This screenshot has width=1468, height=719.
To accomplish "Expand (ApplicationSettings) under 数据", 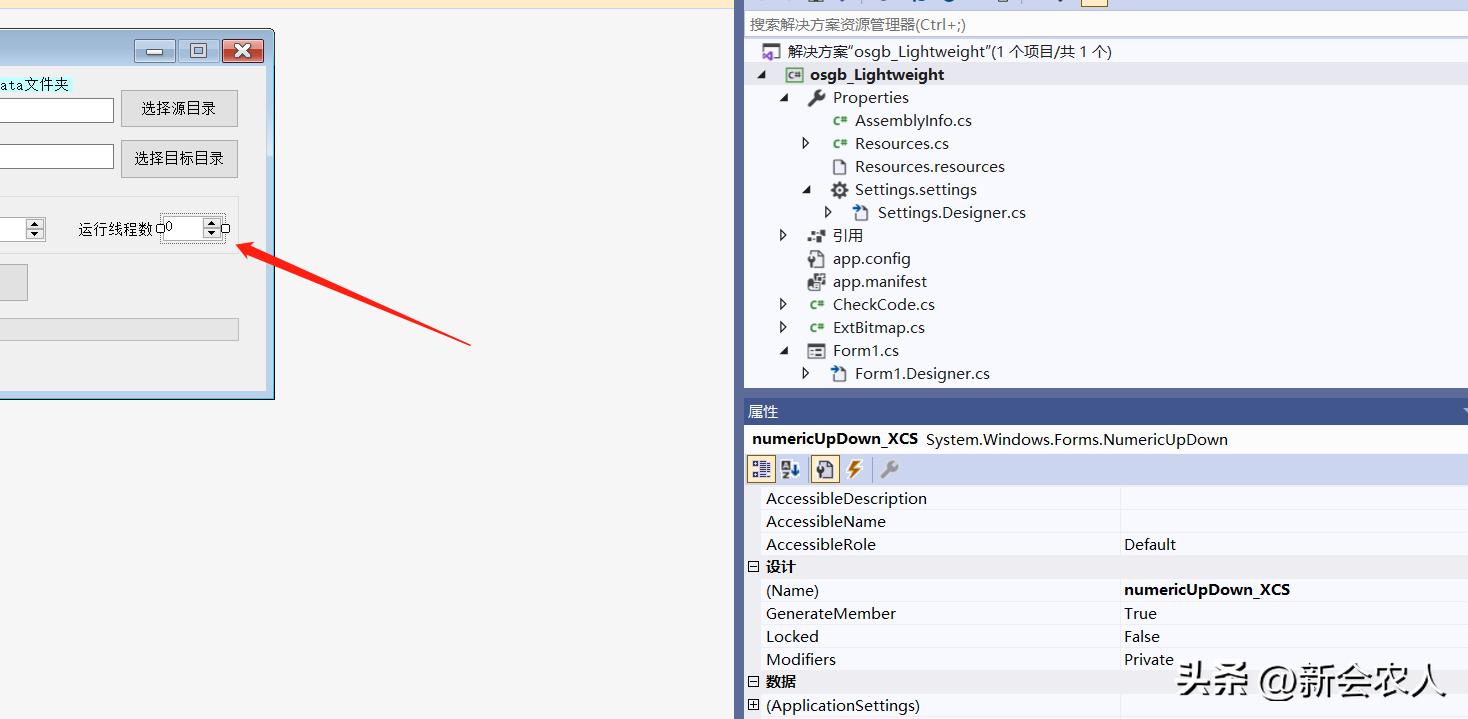I will tap(753, 704).
